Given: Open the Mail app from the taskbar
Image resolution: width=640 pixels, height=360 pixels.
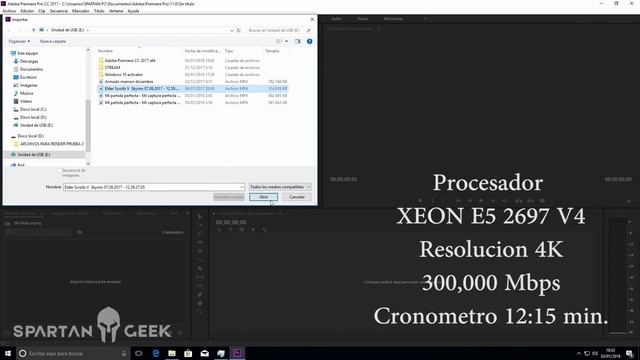Looking at the screenshot, I should point(204,353).
